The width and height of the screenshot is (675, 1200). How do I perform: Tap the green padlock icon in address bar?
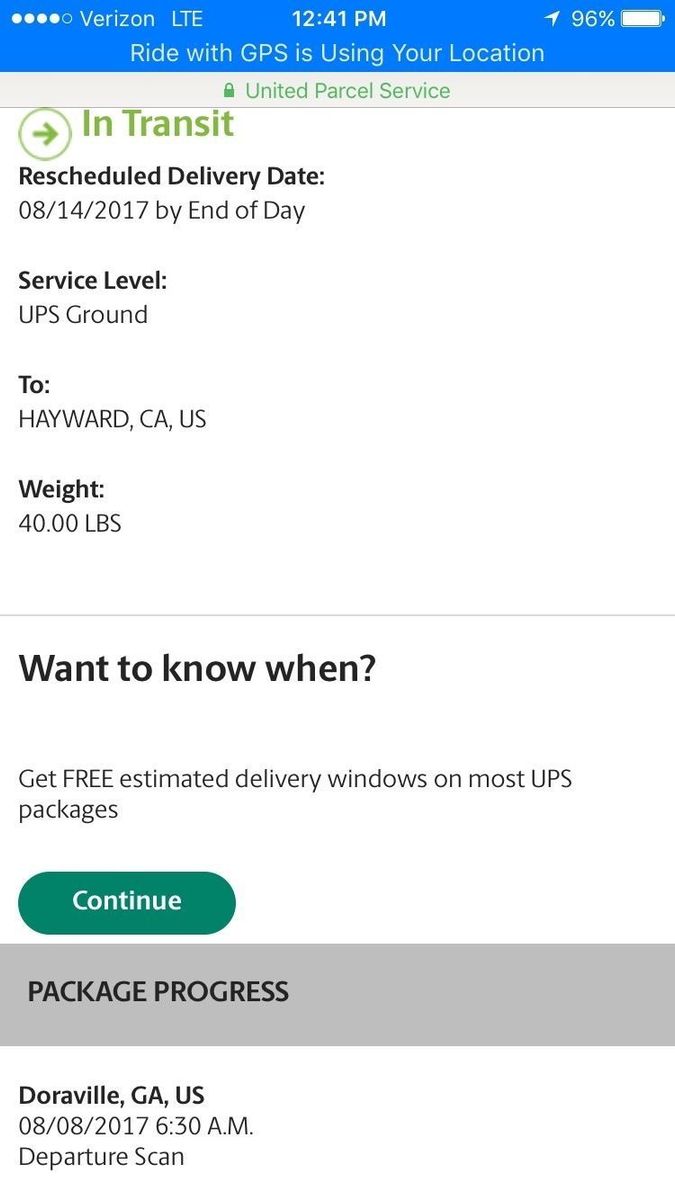229,91
